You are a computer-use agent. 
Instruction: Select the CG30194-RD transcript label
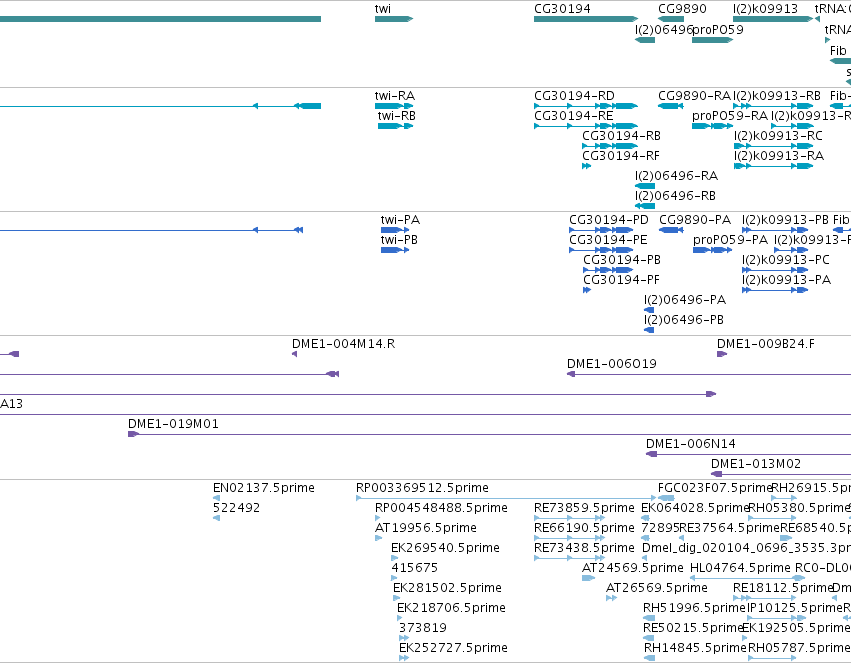click(574, 96)
